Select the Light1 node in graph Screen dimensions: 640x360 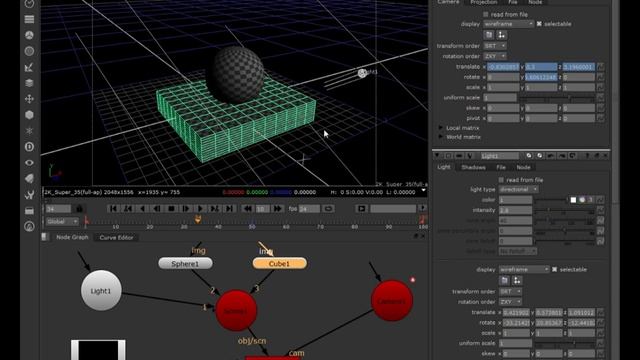click(x=101, y=291)
